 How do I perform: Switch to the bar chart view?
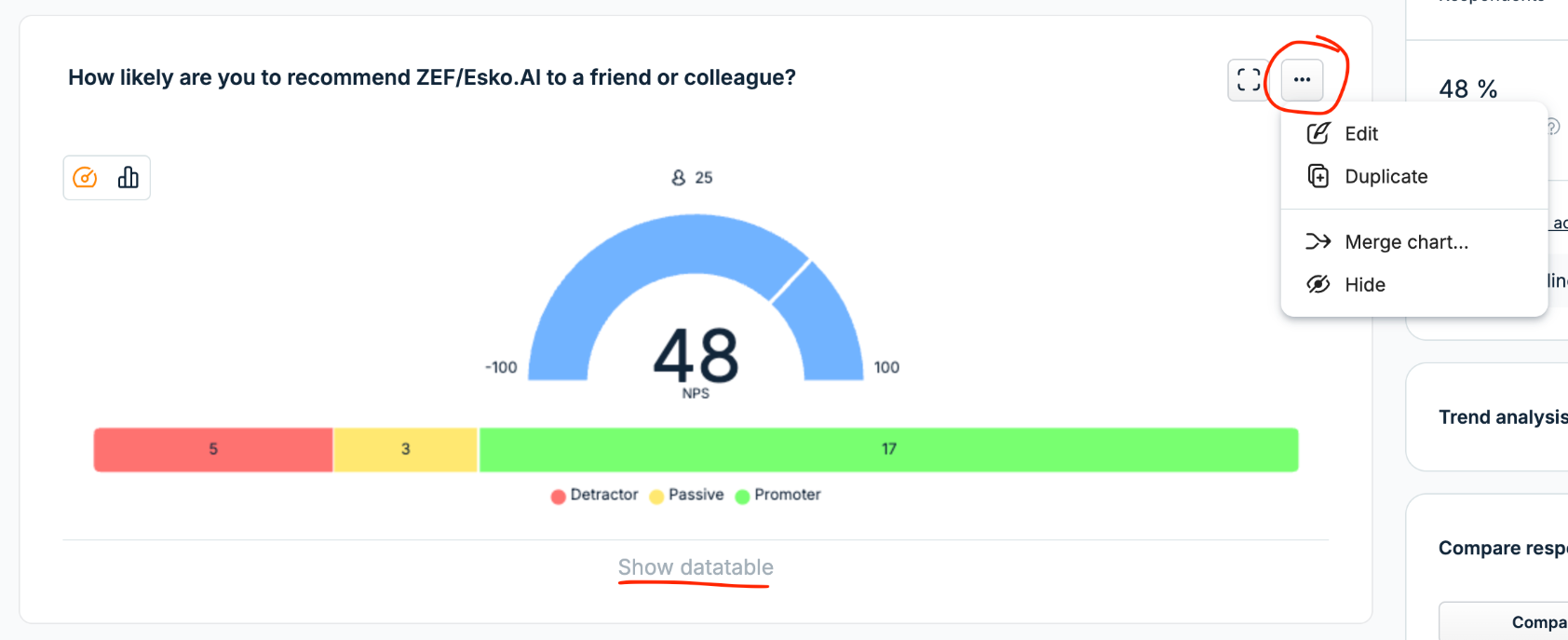[x=128, y=177]
